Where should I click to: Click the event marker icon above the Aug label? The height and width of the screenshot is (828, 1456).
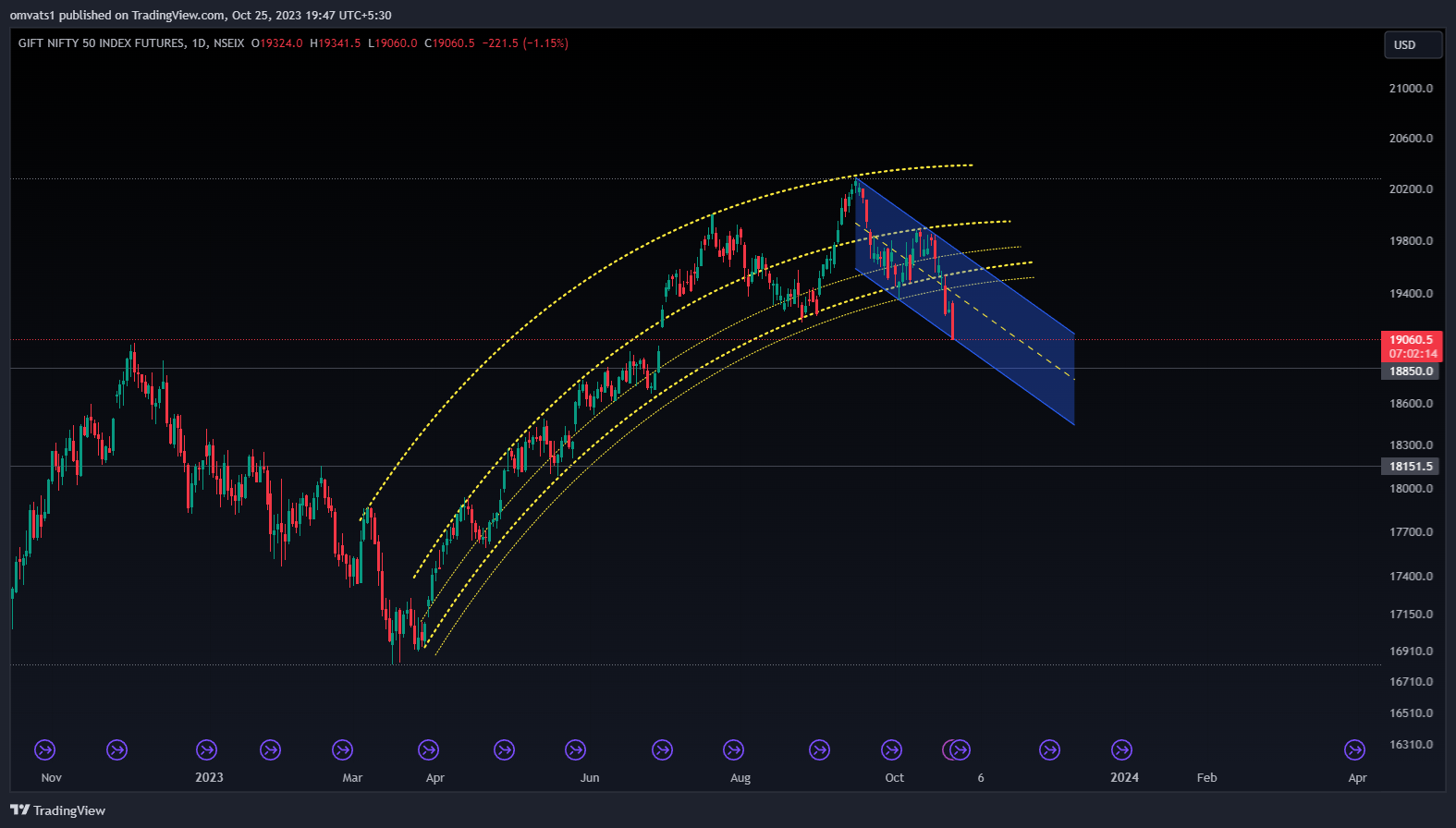click(733, 750)
